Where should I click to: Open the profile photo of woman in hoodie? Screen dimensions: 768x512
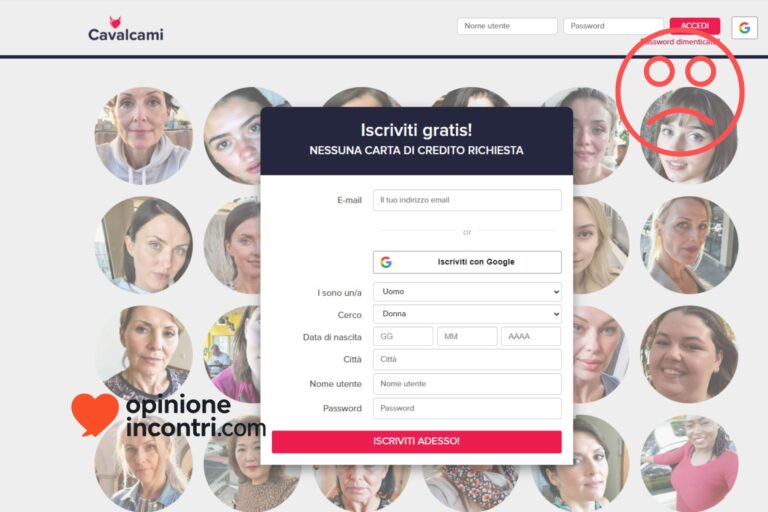tap(144, 136)
